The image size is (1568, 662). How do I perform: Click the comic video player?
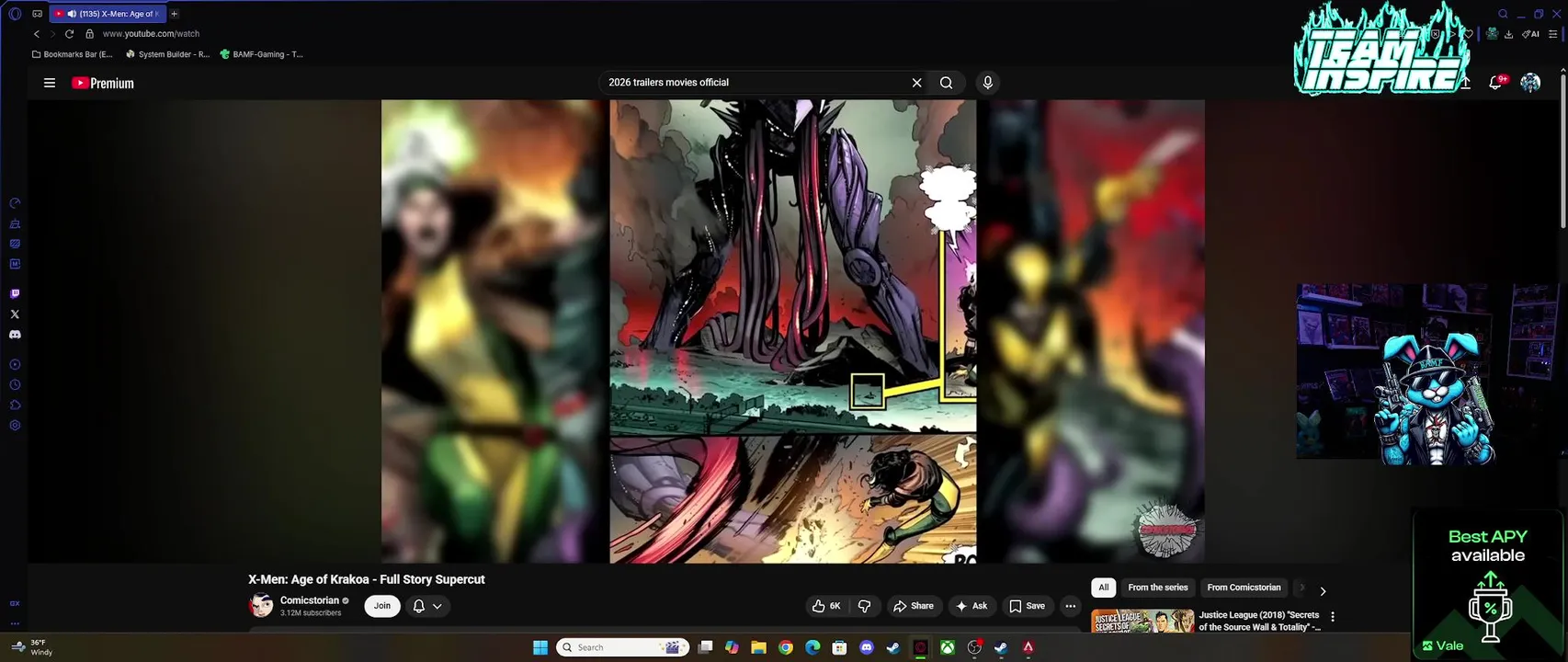click(x=792, y=331)
